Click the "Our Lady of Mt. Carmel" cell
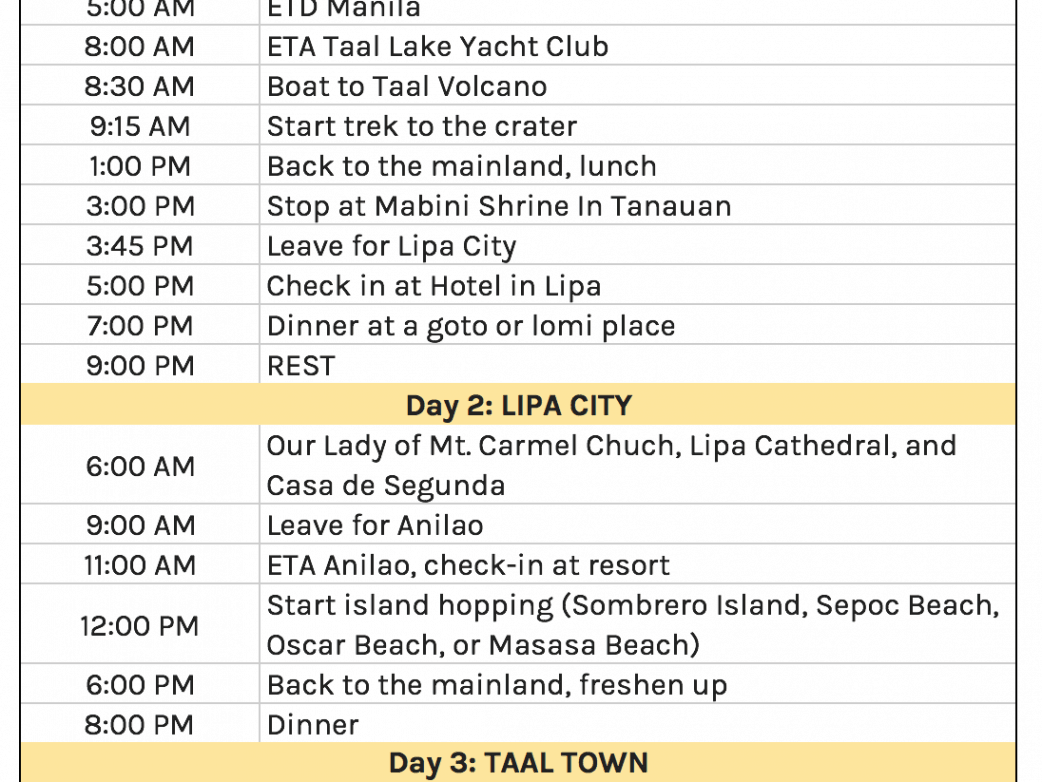Viewport: 1042px width, 782px height. click(x=610, y=466)
